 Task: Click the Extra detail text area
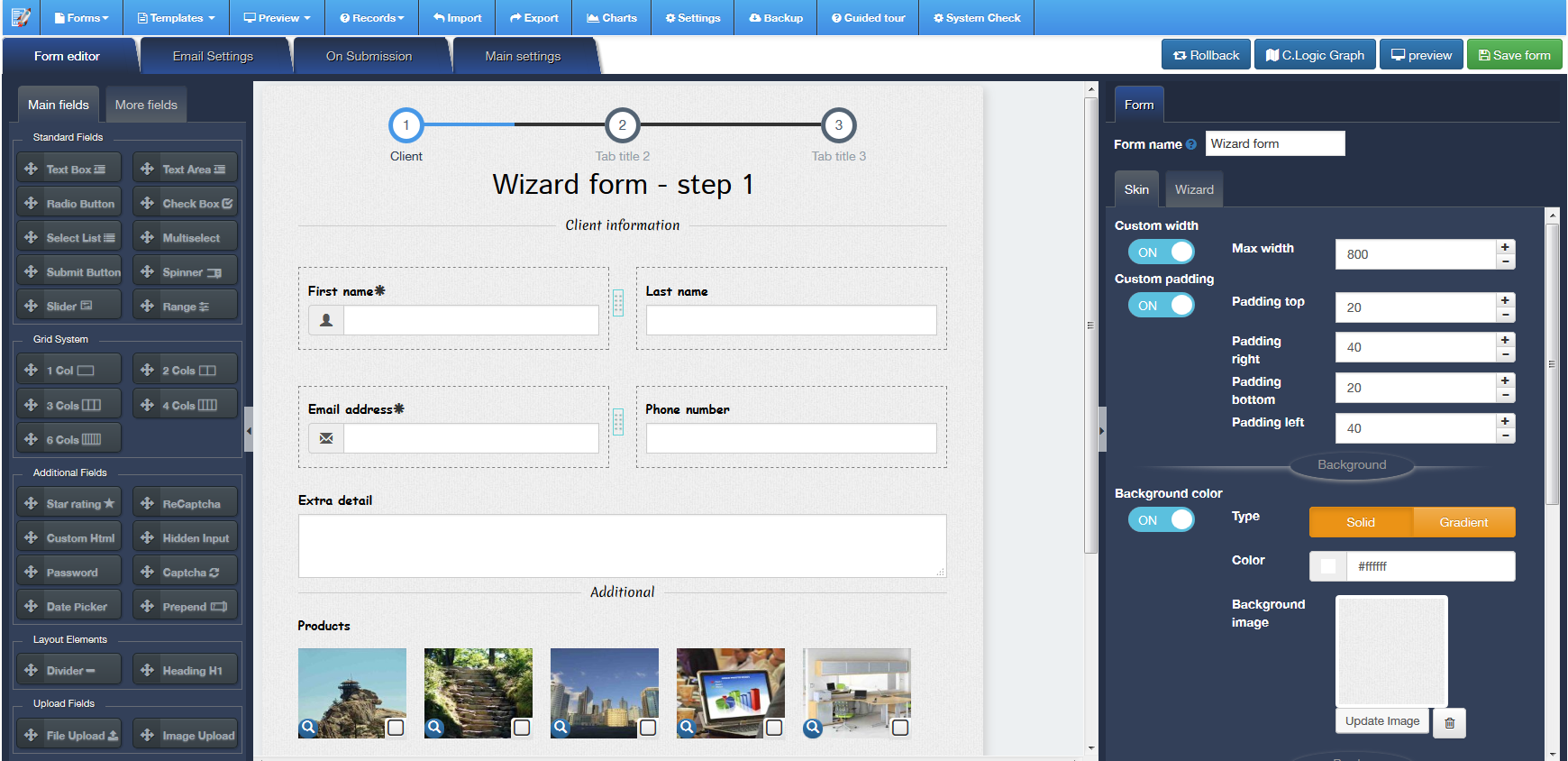(623, 546)
